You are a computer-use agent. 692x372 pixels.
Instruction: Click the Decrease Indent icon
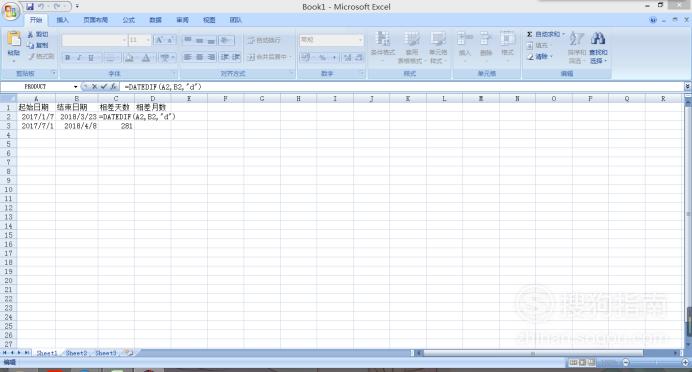coord(225,57)
